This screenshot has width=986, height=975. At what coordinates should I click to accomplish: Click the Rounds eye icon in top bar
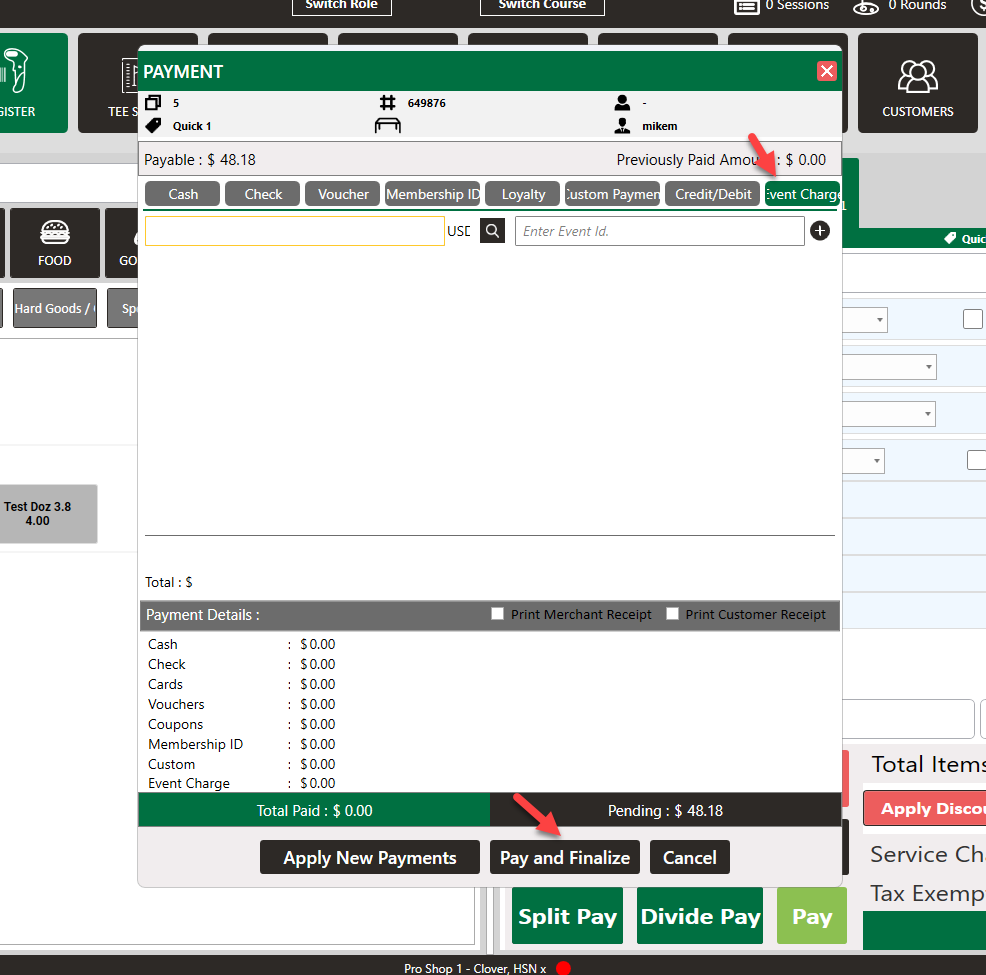click(x=866, y=6)
